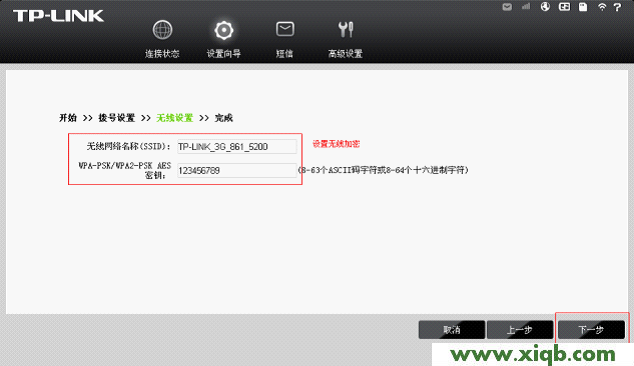Click the 上一步 button
This screenshot has height=366, width=634.
point(520,330)
